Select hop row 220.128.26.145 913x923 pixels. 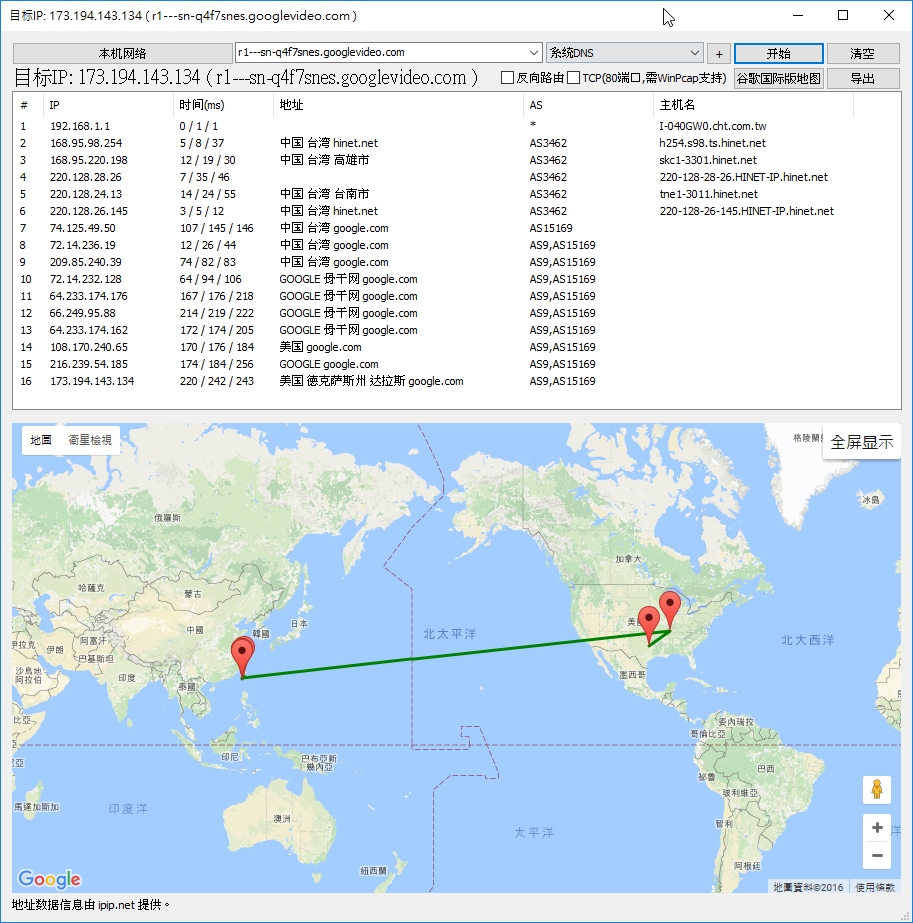[456, 211]
